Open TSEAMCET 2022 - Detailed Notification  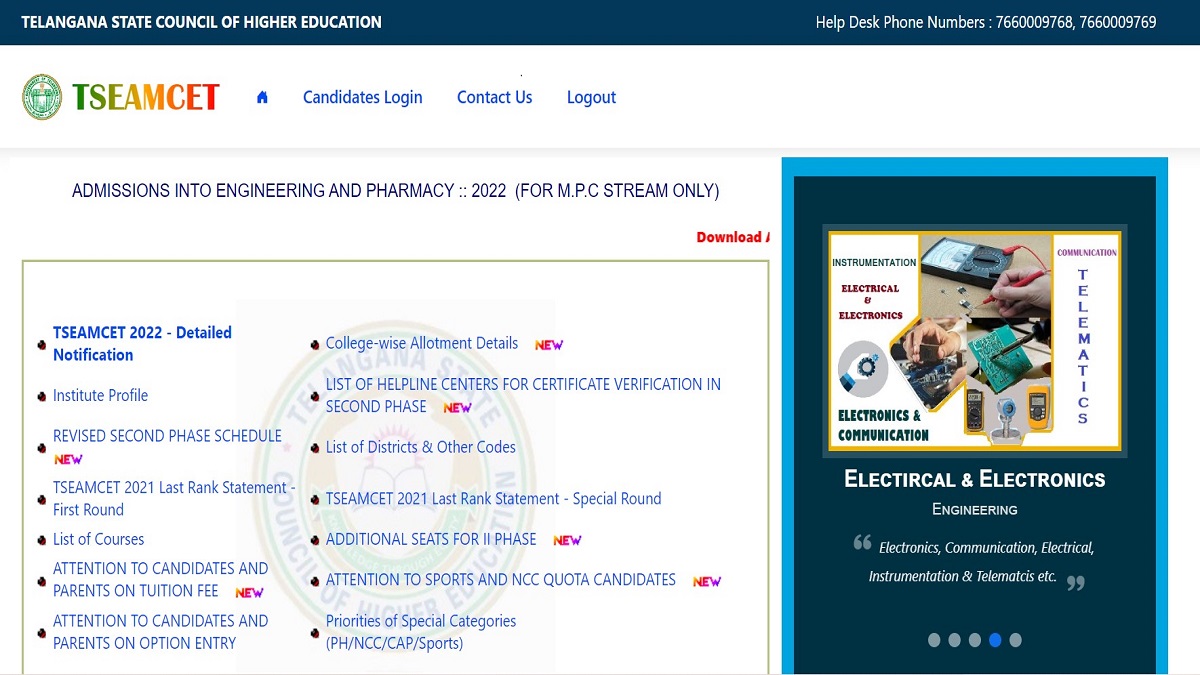coord(141,343)
